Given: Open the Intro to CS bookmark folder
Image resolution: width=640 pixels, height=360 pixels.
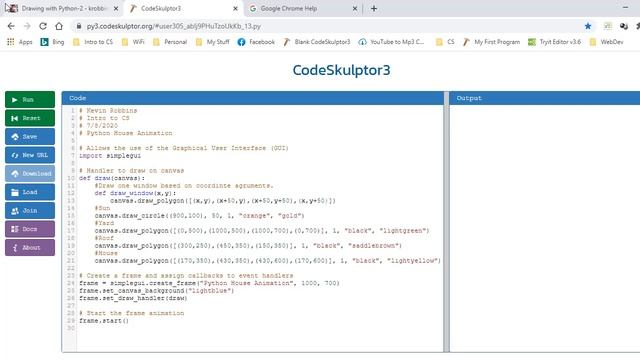Looking at the screenshot, I should click(x=93, y=42).
